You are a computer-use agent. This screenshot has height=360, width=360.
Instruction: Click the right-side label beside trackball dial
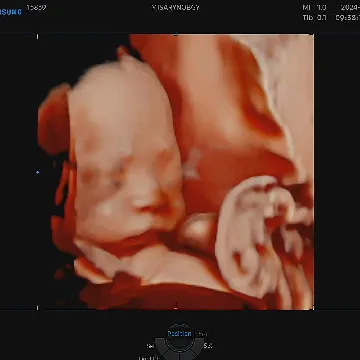click(x=208, y=346)
